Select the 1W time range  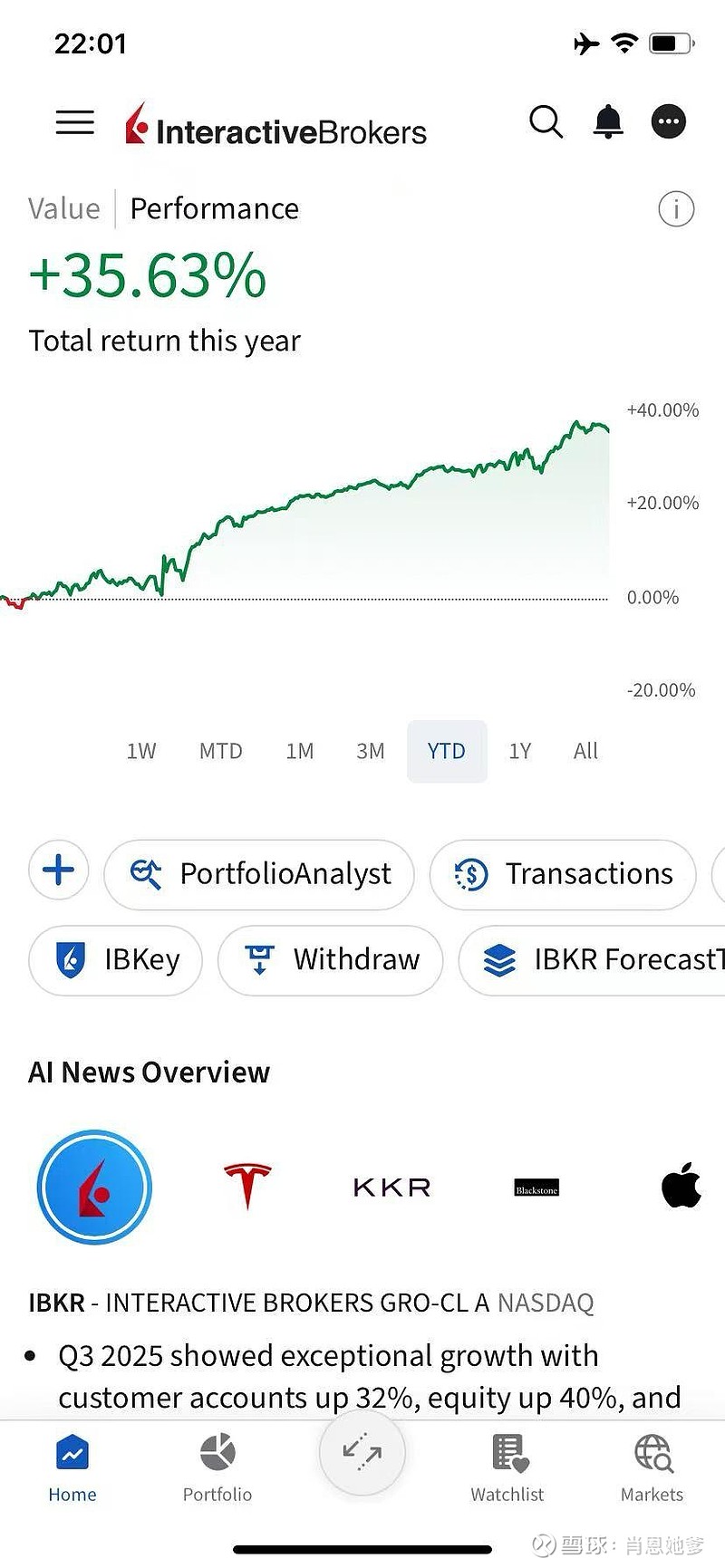(141, 751)
